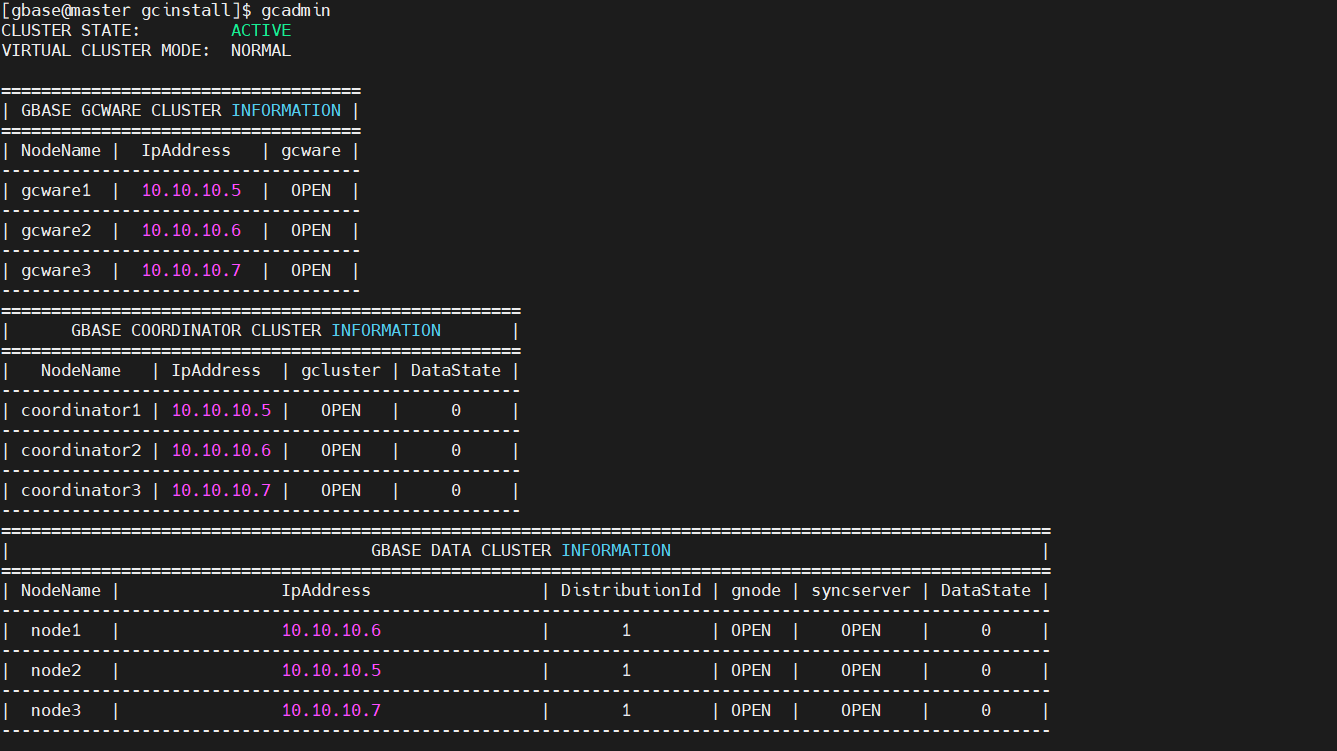
Task: Click the GBASE GCWARE CLUSTER INFORMATION header
Action: coord(180,110)
